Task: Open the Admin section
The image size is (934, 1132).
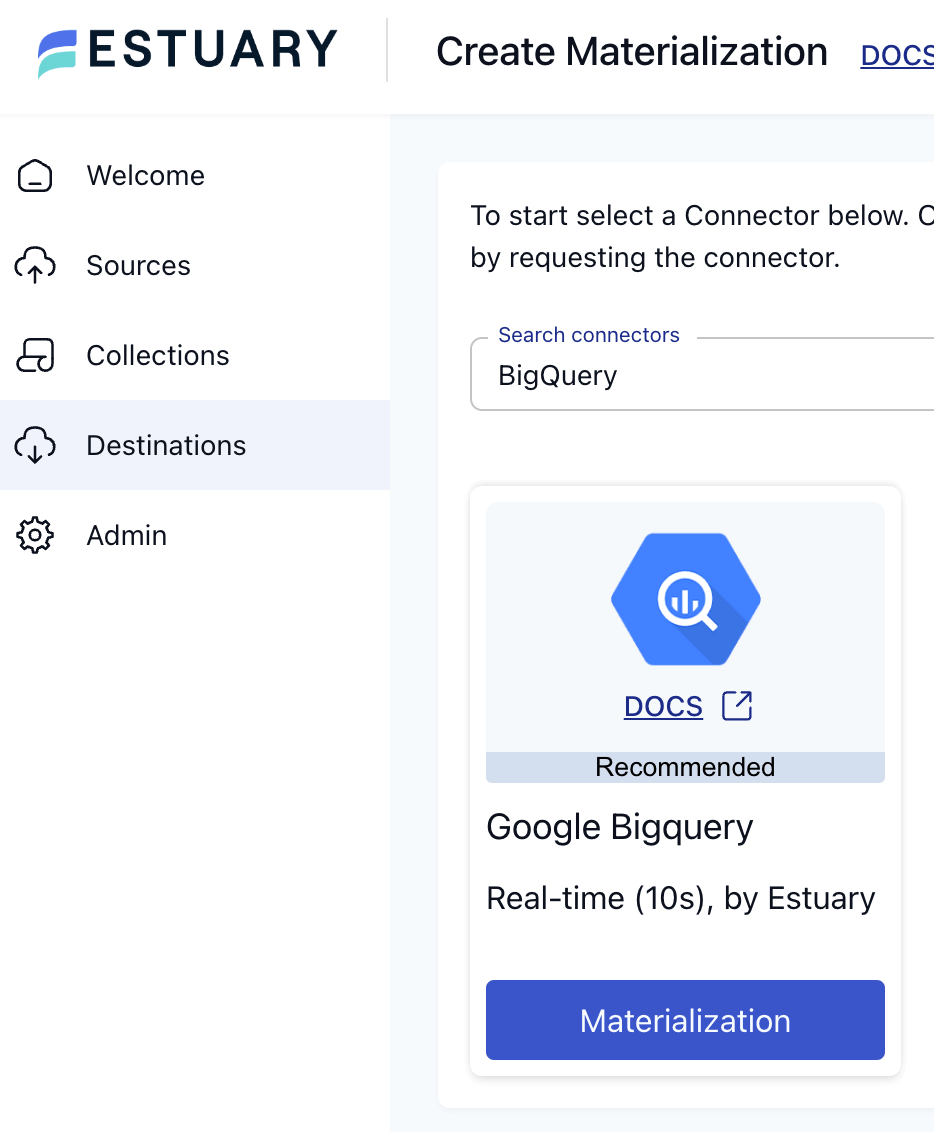Action: pos(127,535)
